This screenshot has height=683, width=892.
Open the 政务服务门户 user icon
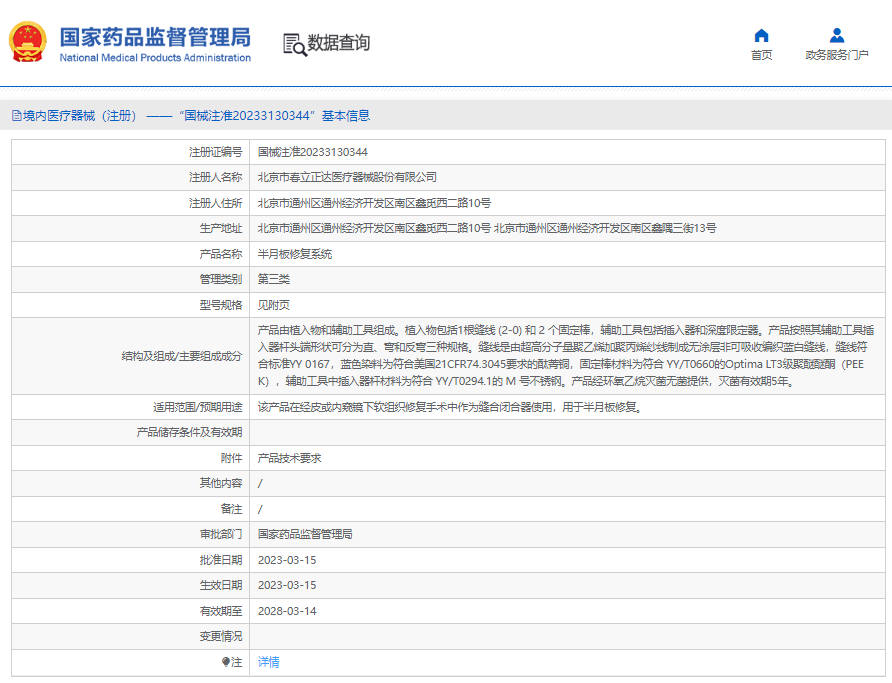837,36
